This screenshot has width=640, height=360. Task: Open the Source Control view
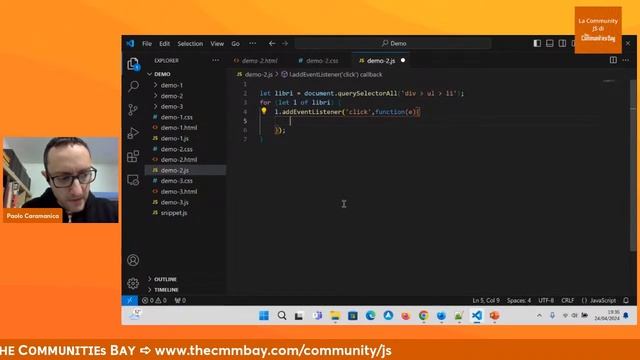(133, 109)
